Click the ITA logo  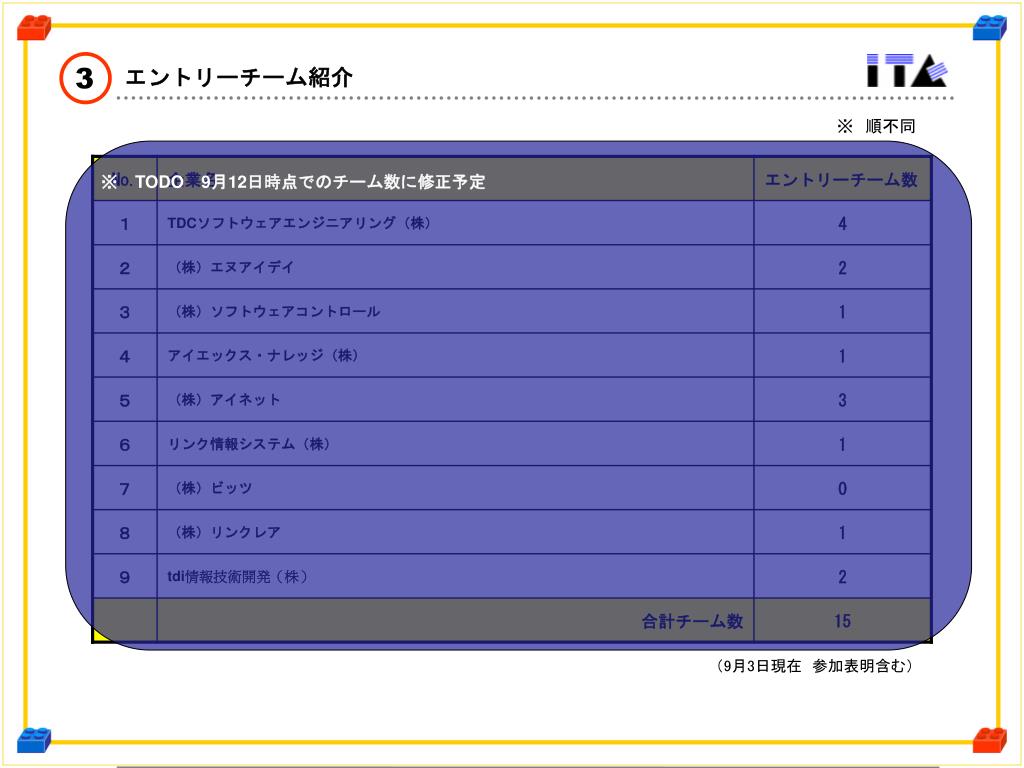click(x=906, y=71)
